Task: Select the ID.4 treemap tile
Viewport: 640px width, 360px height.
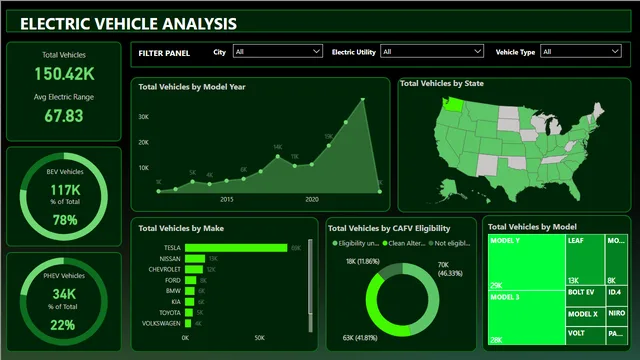Action: point(616,296)
